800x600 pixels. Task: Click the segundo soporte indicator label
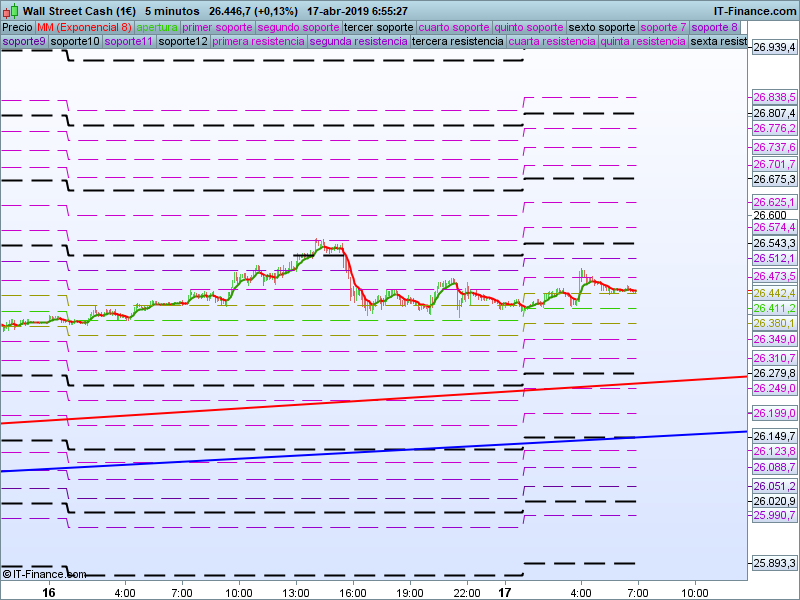298,27
